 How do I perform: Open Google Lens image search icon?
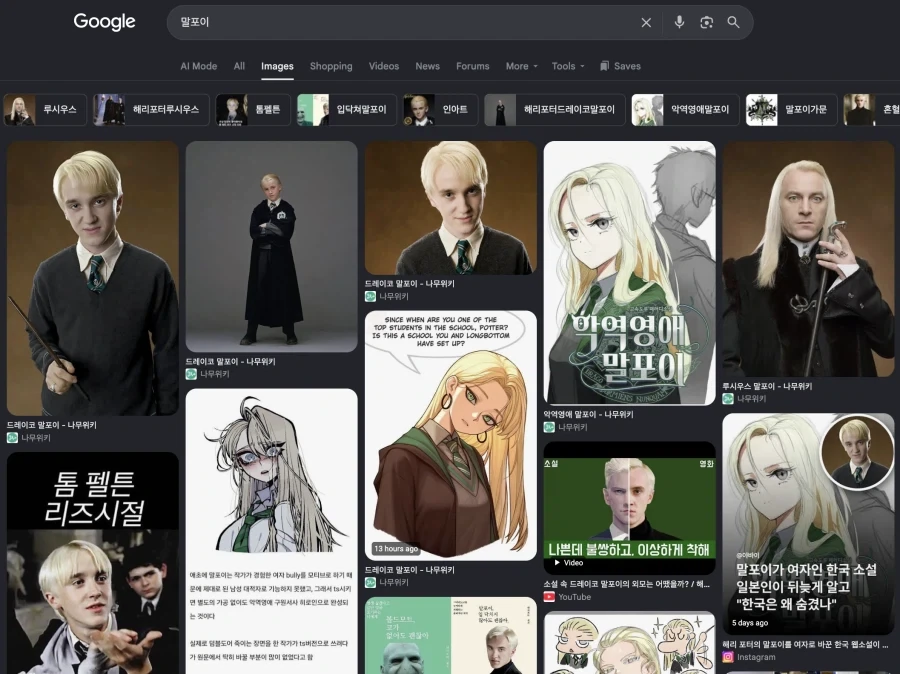[707, 22]
